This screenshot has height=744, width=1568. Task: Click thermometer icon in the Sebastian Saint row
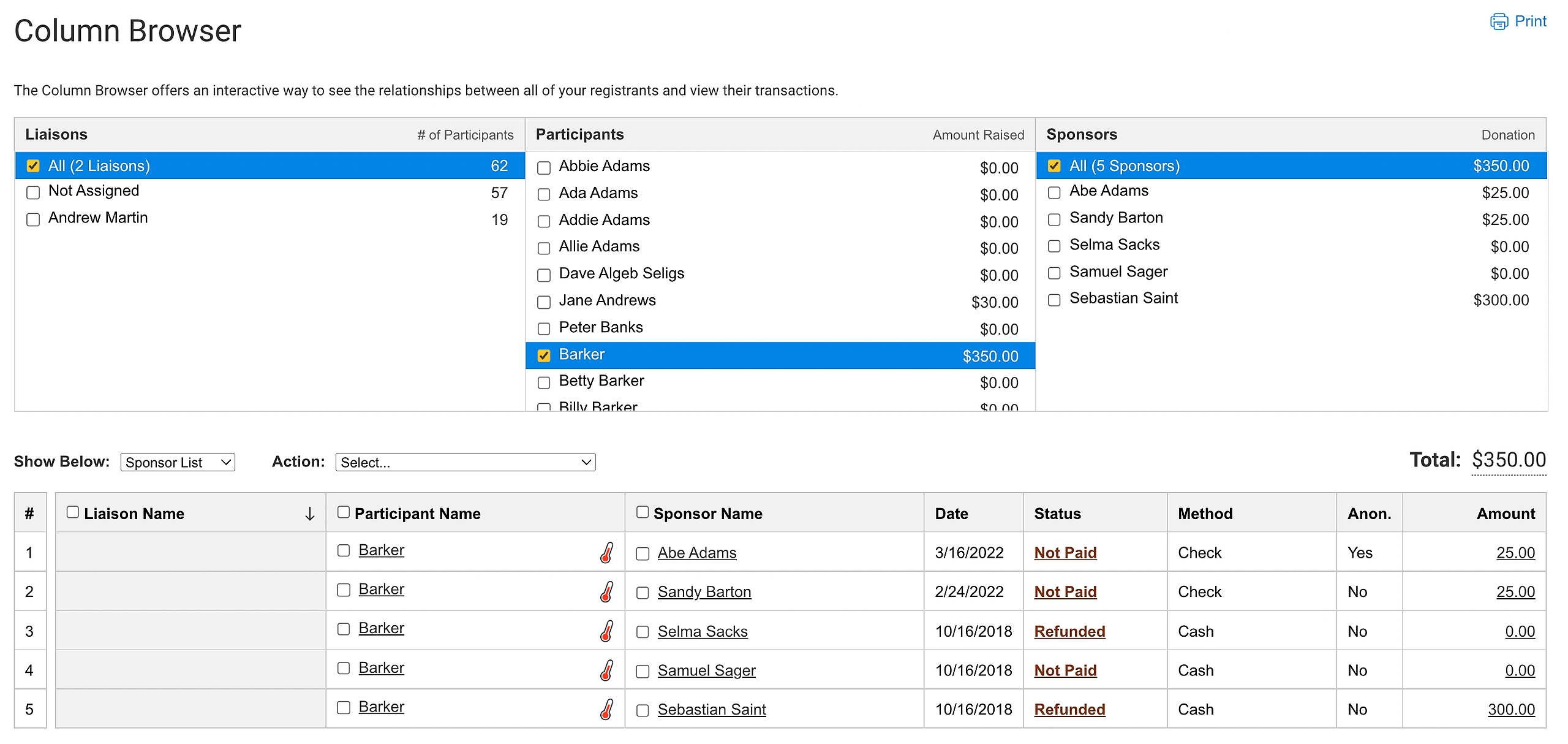pos(606,709)
